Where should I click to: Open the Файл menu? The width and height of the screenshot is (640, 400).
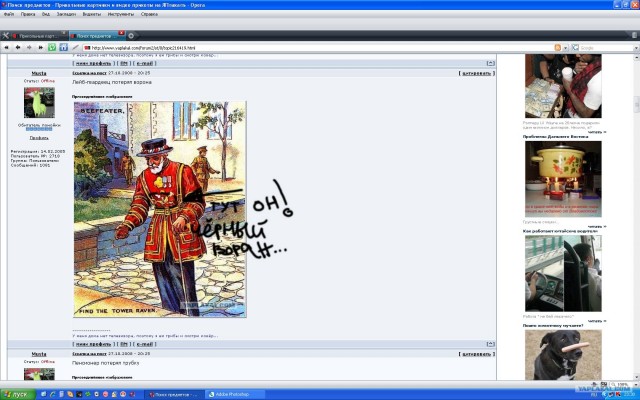[x=9, y=14]
